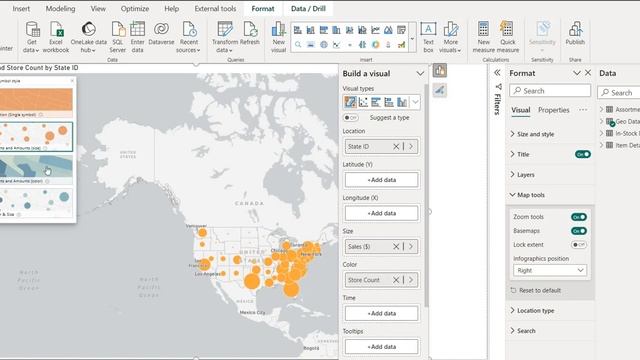This screenshot has width=640, height=360.
Task: Collapse Build a visual pane chevron
Action: click(x=420, y=73)
